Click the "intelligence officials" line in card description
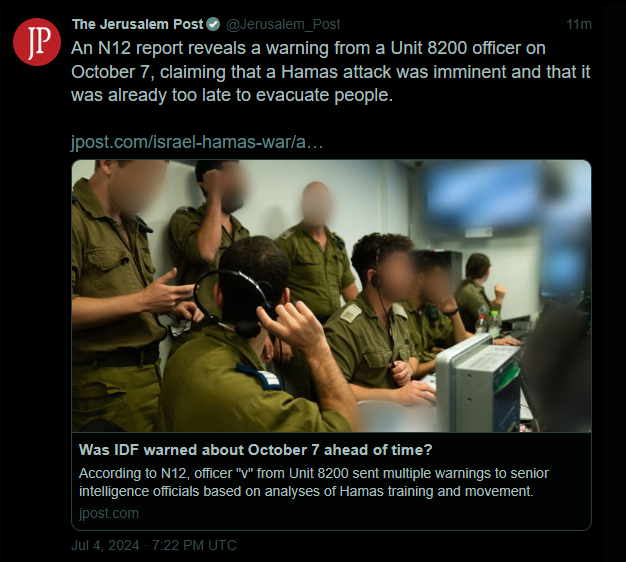 [x=306, y=491]
